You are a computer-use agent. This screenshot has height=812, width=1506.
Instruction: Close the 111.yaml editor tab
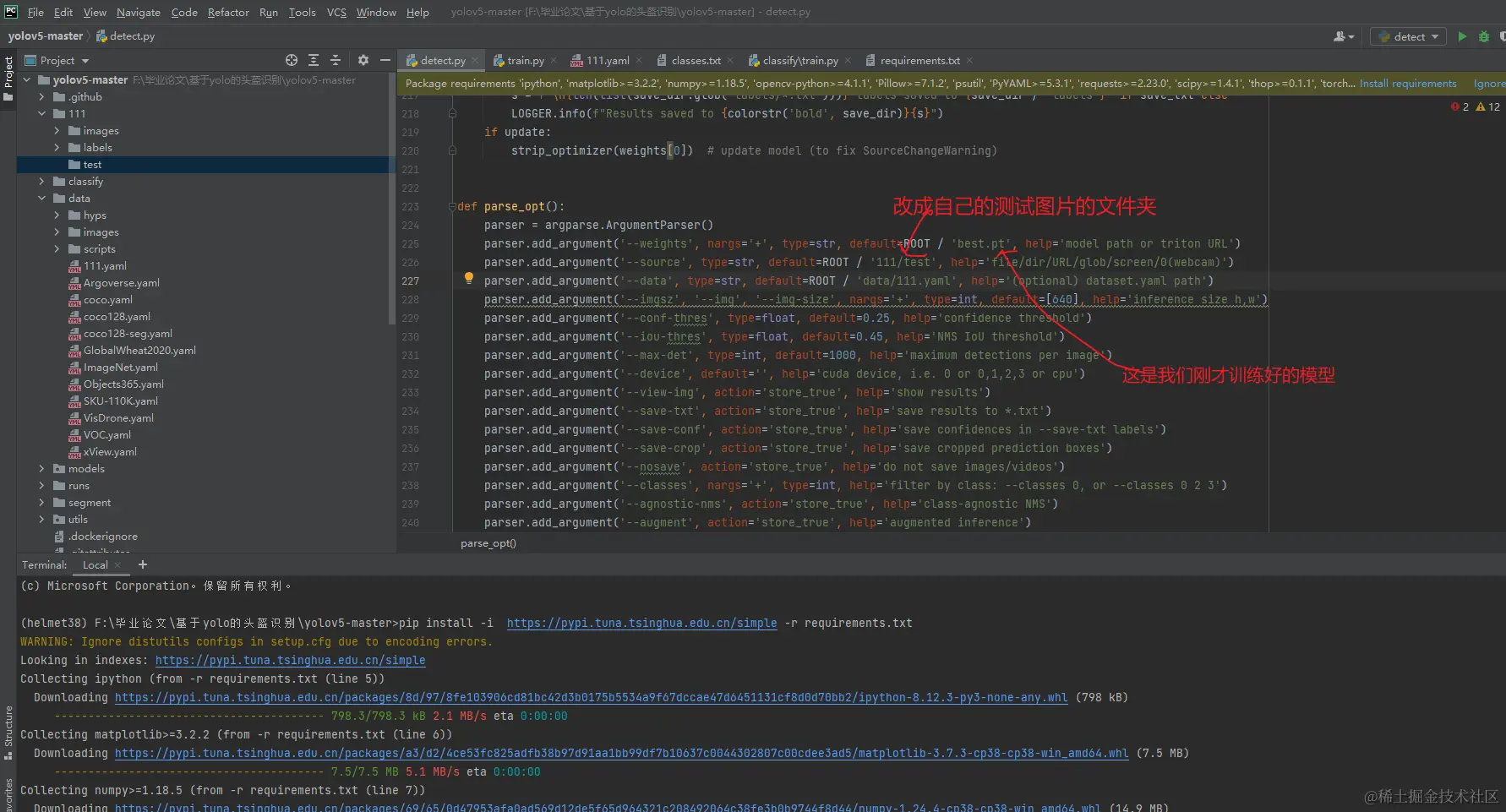(x=639, y=61)
